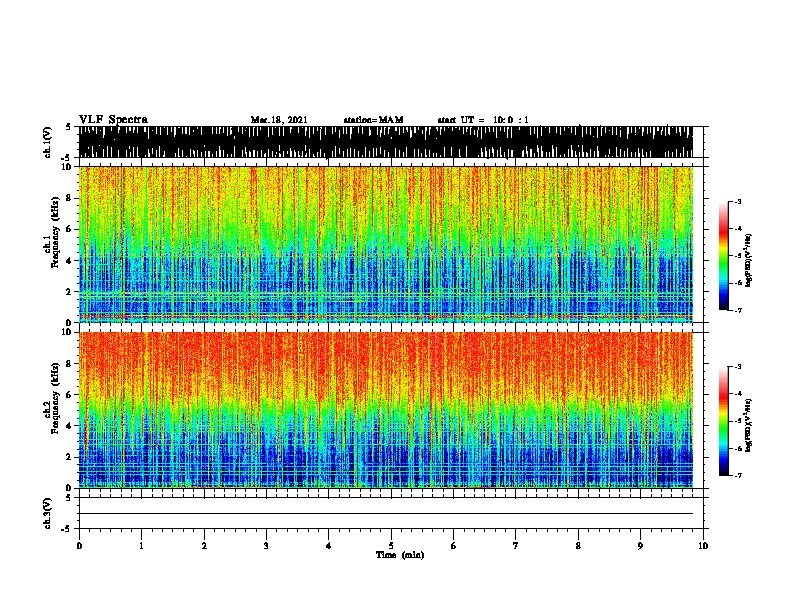Click the ch.2 spectrogram color scale bar
The height and width of the screenshot is (612, 792).
coord(724,421)
